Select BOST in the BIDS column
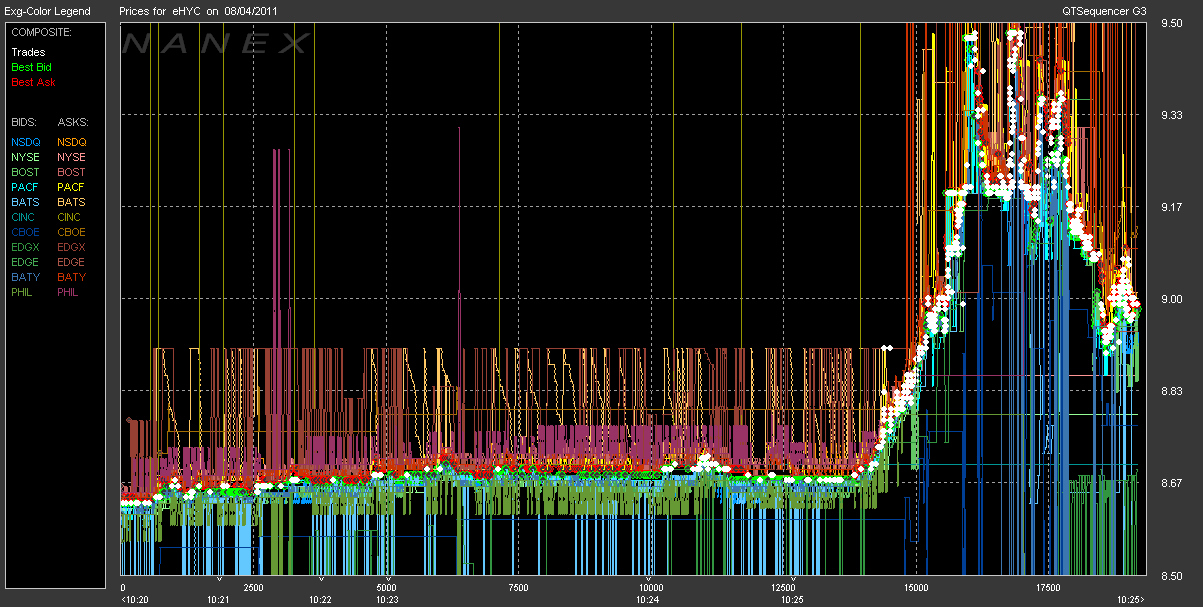The width and height of the screenshot is (1203, 607). point(25,172)
